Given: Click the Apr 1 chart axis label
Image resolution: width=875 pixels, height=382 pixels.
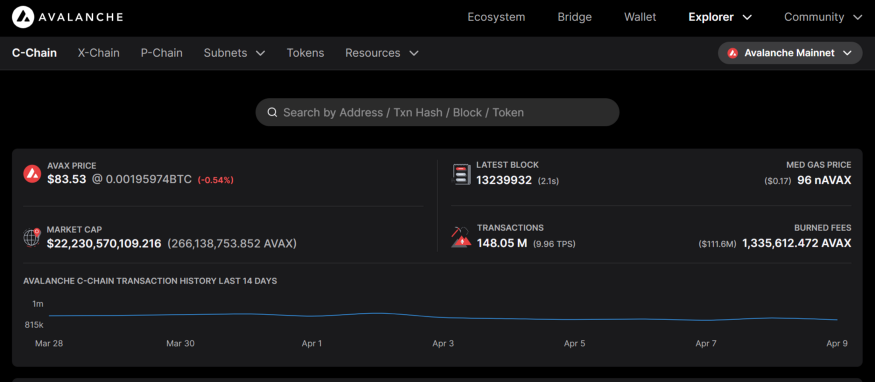Looking at the screenshot, I should coord(311,344).
